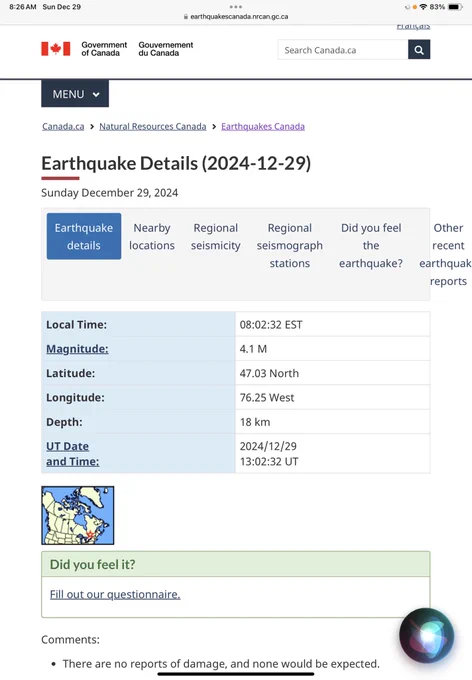Select the 47.03 North latitude value
Viewport: 472px width, 680px height.
tap(269, 373)
